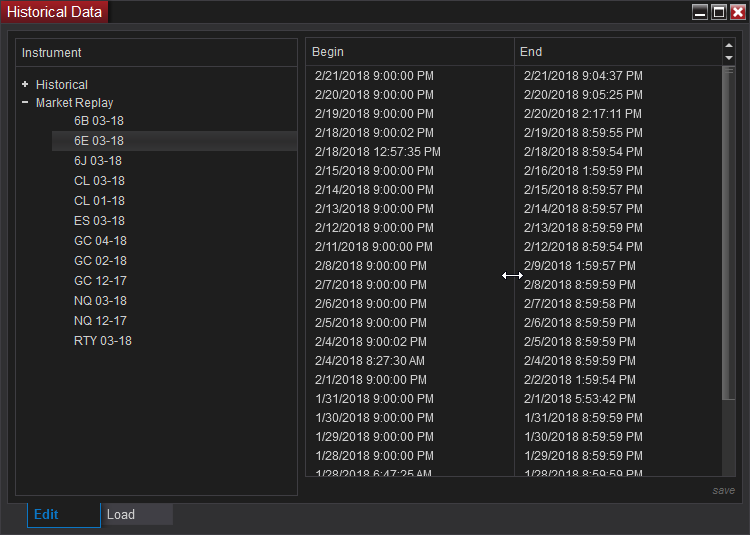
Task: Select End cell 2/15/2018 8:59:57 PM
Action: tap(583, 190)
